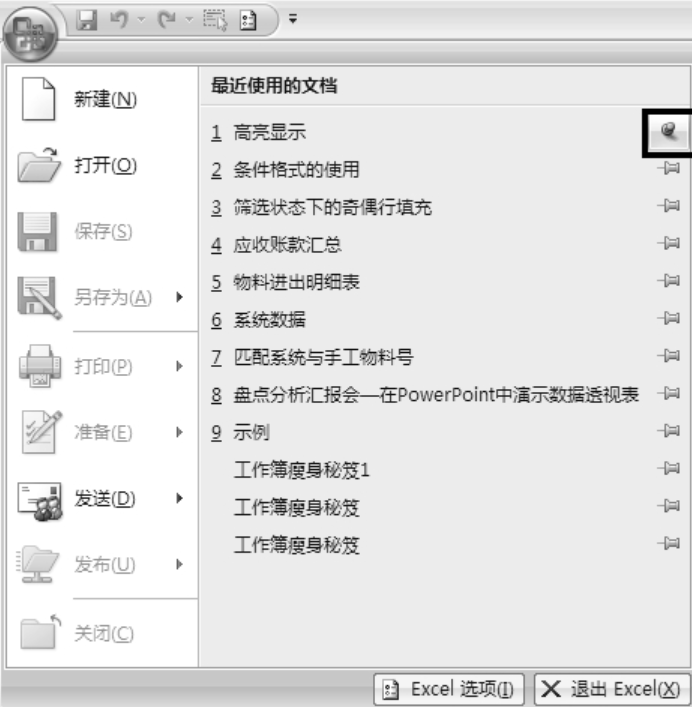Expand the 发送(D) submenu arrow
Screen dimensions: 692x707
179,498
